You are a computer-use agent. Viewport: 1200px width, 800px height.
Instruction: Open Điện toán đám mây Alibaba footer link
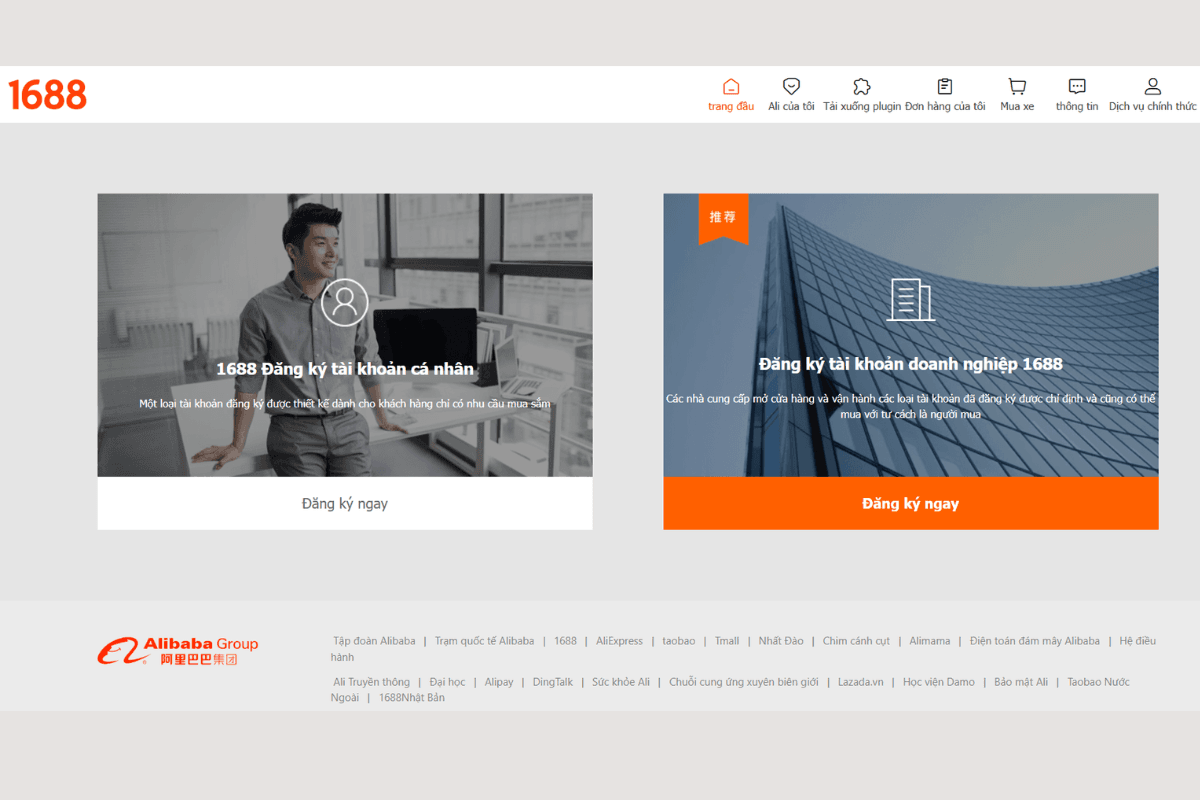click(1035, 641)
